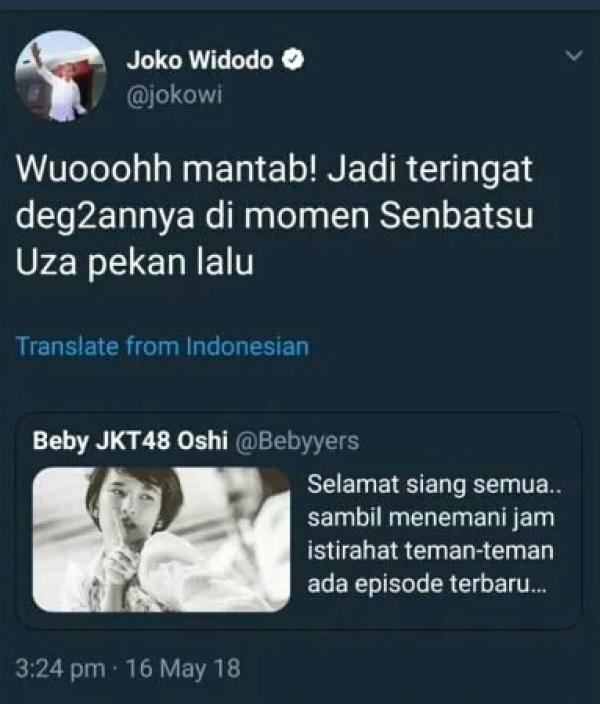The height and width of the screenshot is (704, 600).
Task: Click the blue verified badge icon
Action: click(293, 61)
